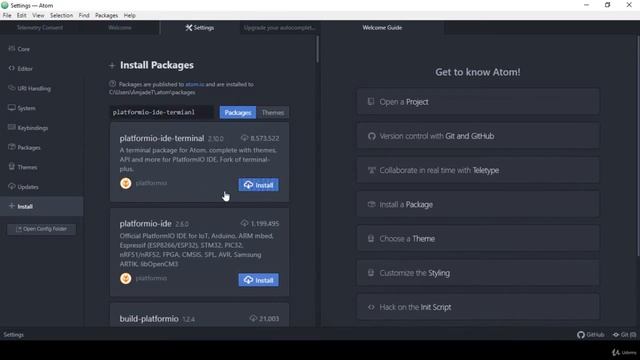The image size is (640, 360).
Task: Open the build-platformio package title
Action: (149, 319)
